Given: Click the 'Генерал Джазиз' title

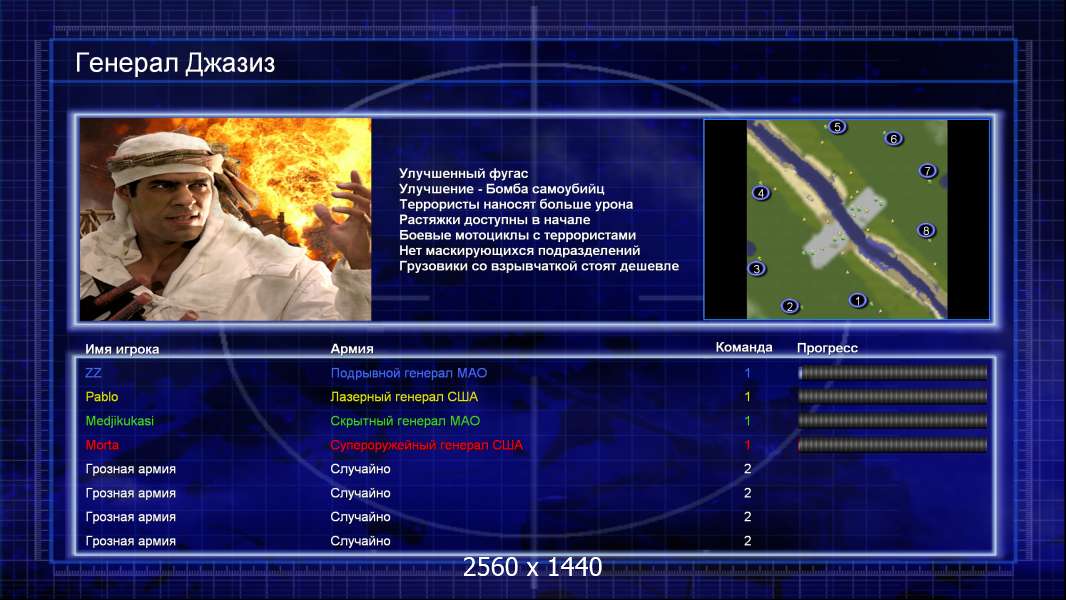Looking at the screenshot, I should [x=175, y=63].
